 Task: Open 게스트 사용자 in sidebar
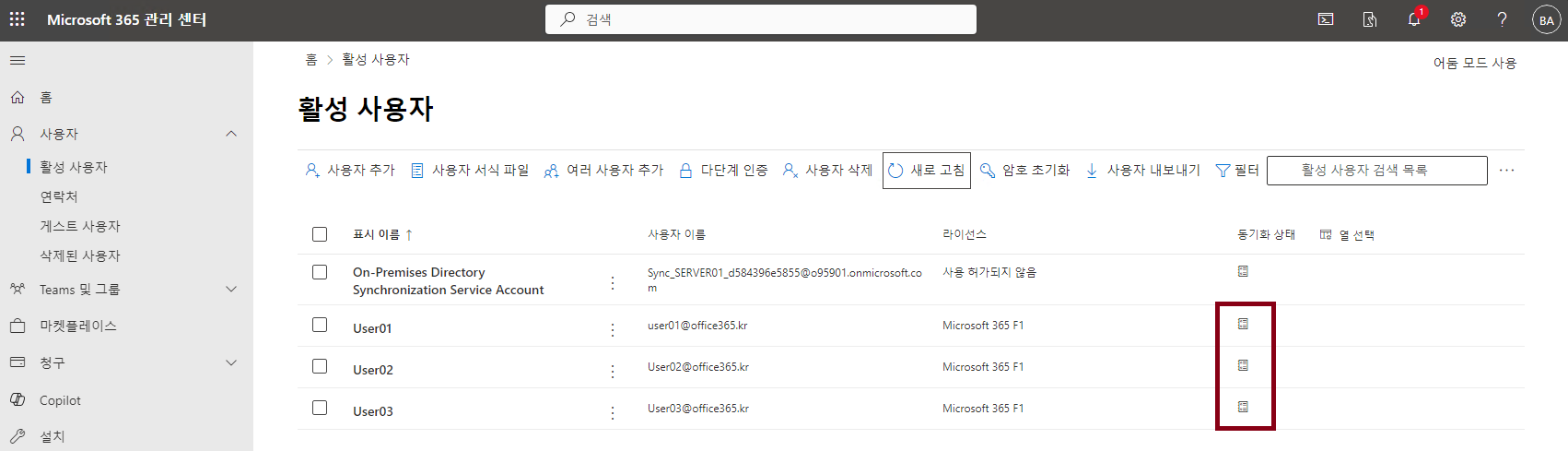[x=80, y=226]
